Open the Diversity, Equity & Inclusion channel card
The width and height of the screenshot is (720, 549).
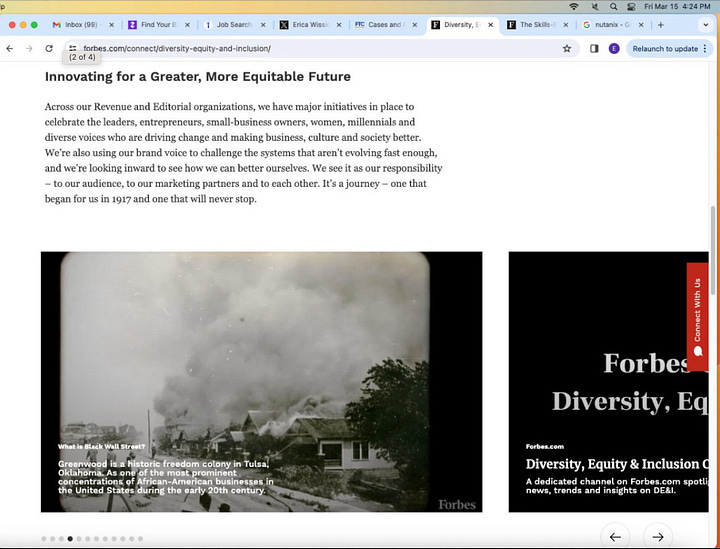coord(608,381)
